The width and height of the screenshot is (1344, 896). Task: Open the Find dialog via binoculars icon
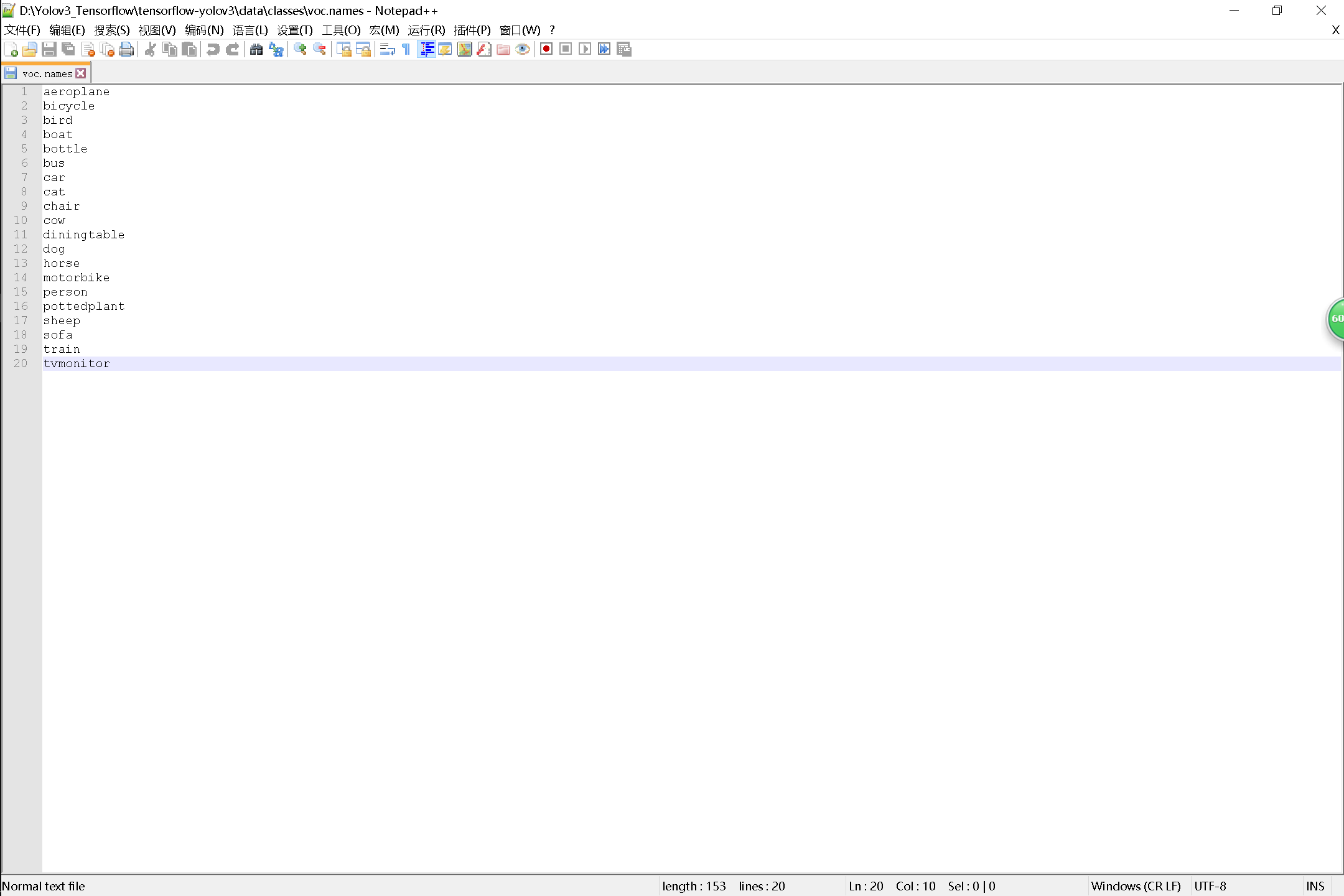(256, 49)
